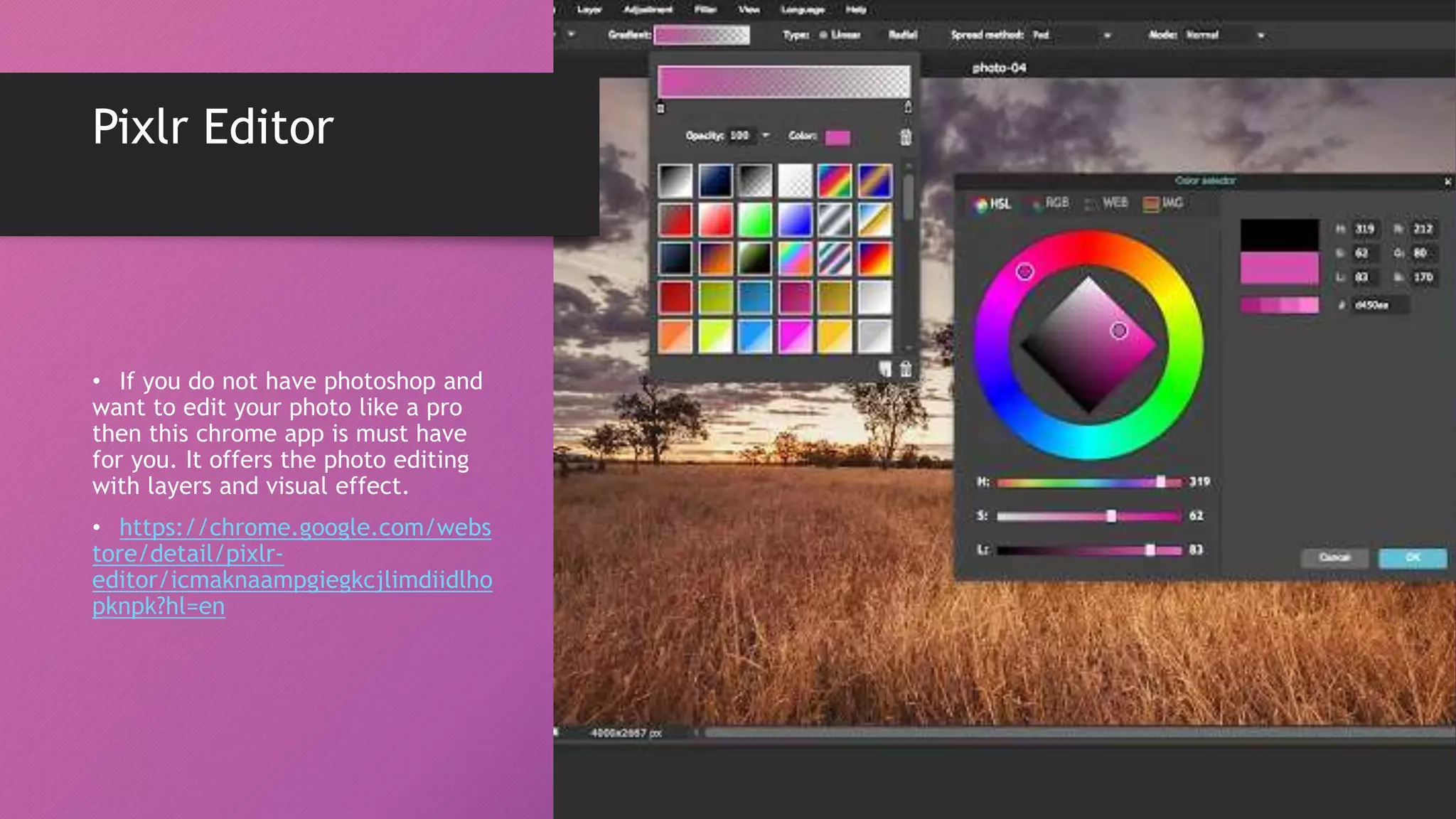1456x819 pixels.
Task: Pick the black-to-transparent gradient preset
Action: 754,181
